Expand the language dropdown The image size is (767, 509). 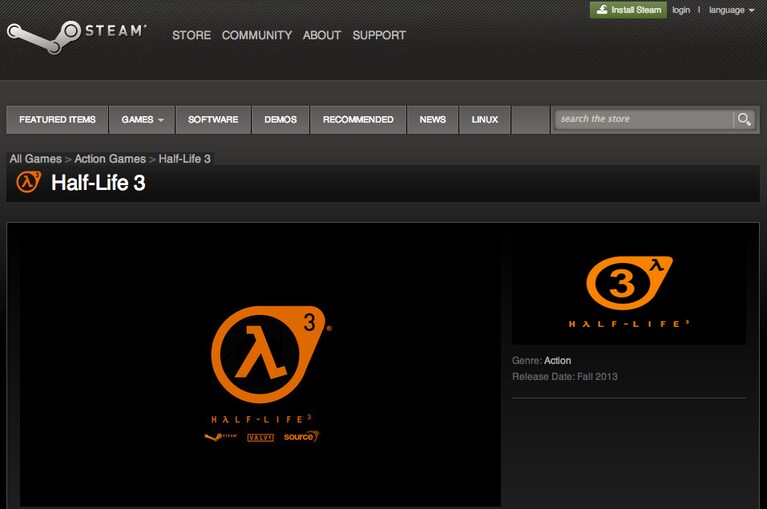pyautogui.click(x=731, y=10)
